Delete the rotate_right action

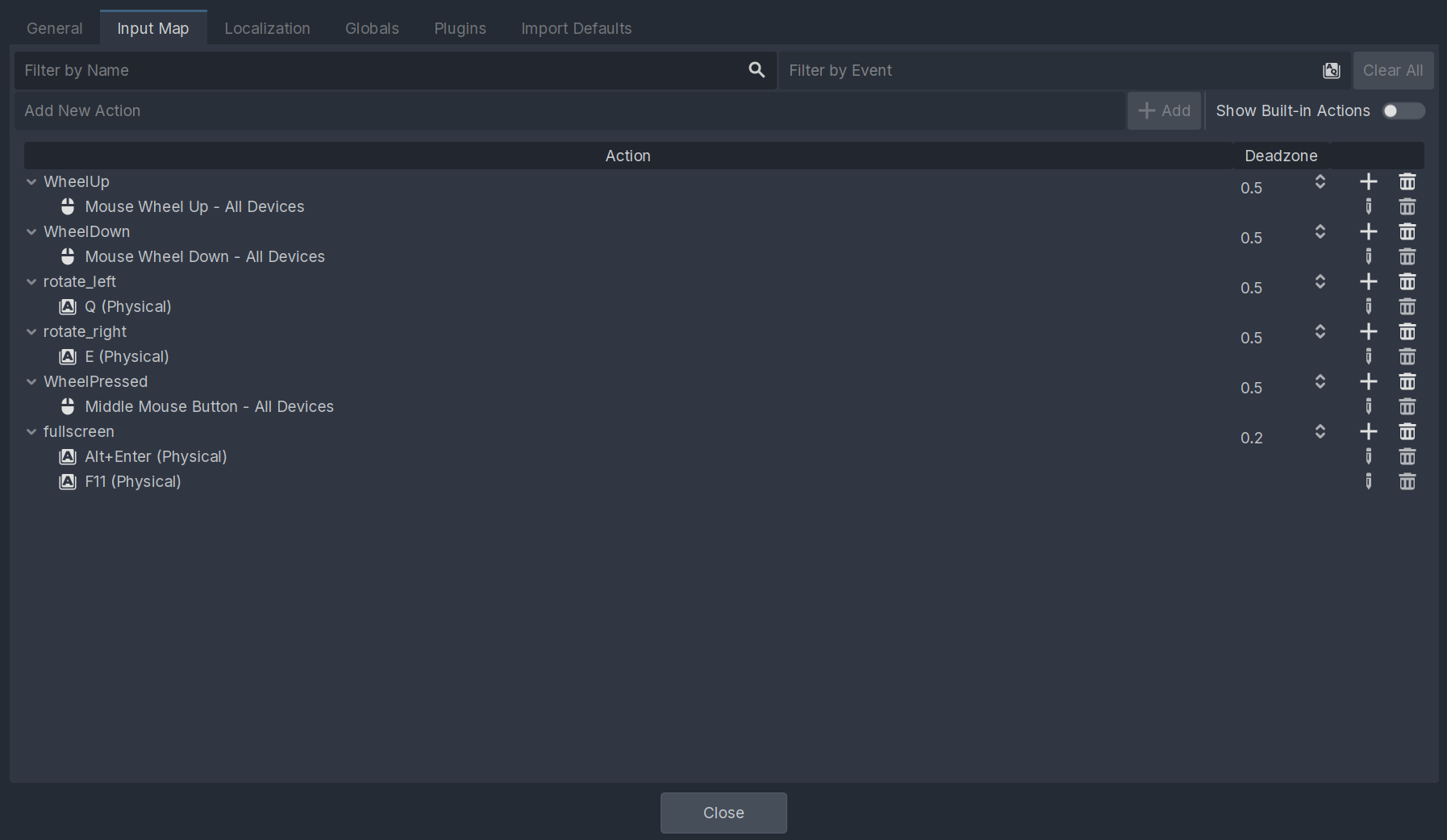(1407, 332)
